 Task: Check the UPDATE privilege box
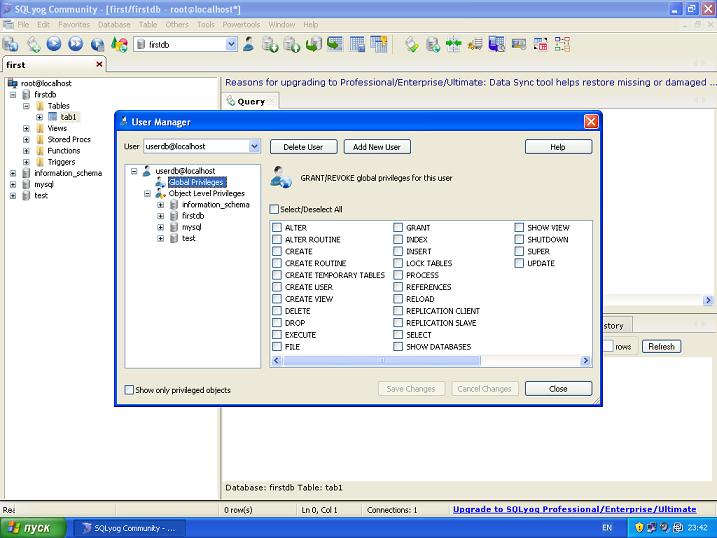pyautogui.click(x=519, y=263)
